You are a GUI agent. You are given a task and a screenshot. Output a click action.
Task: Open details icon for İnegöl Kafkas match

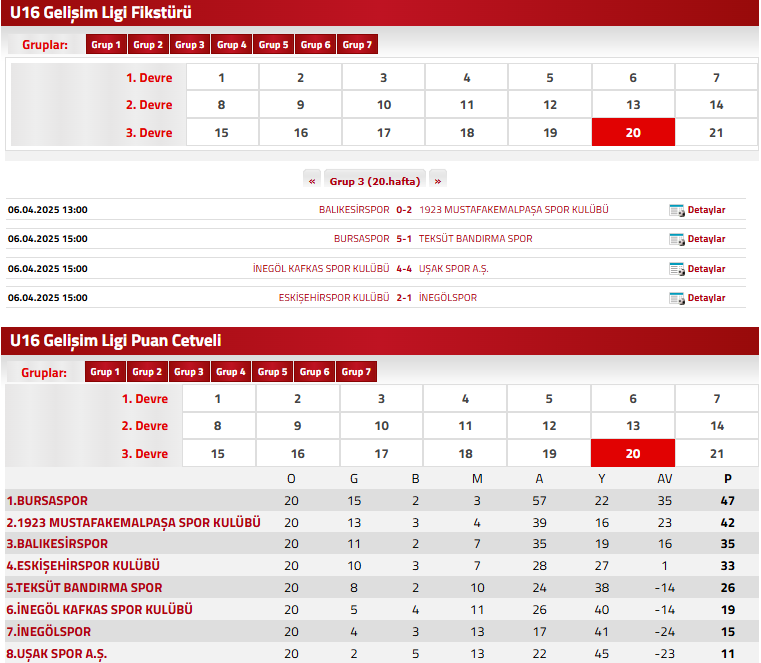click(x=677, y=269)
